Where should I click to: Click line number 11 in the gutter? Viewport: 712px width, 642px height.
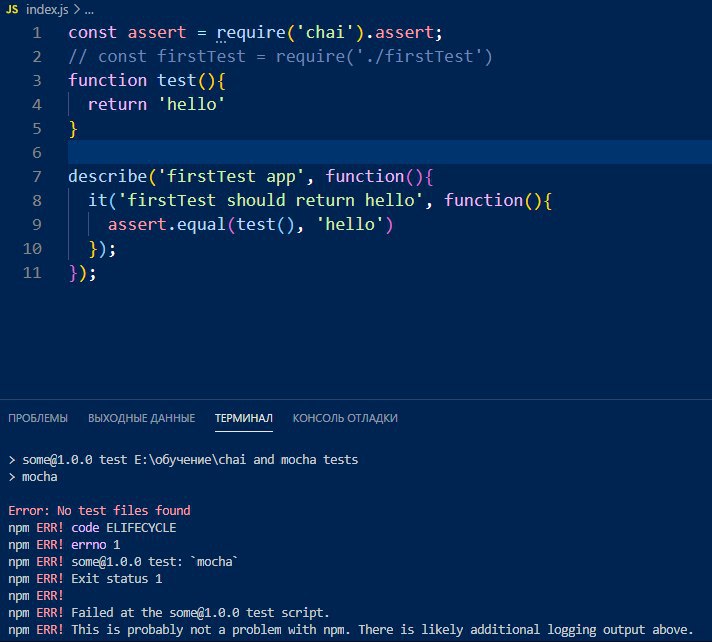pyautogui.click(x=32, y=273)
